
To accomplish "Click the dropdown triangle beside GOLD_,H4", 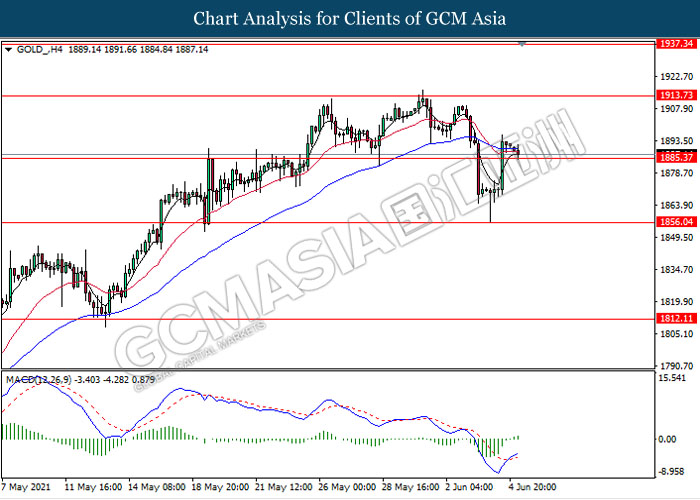I will [8, 50].
